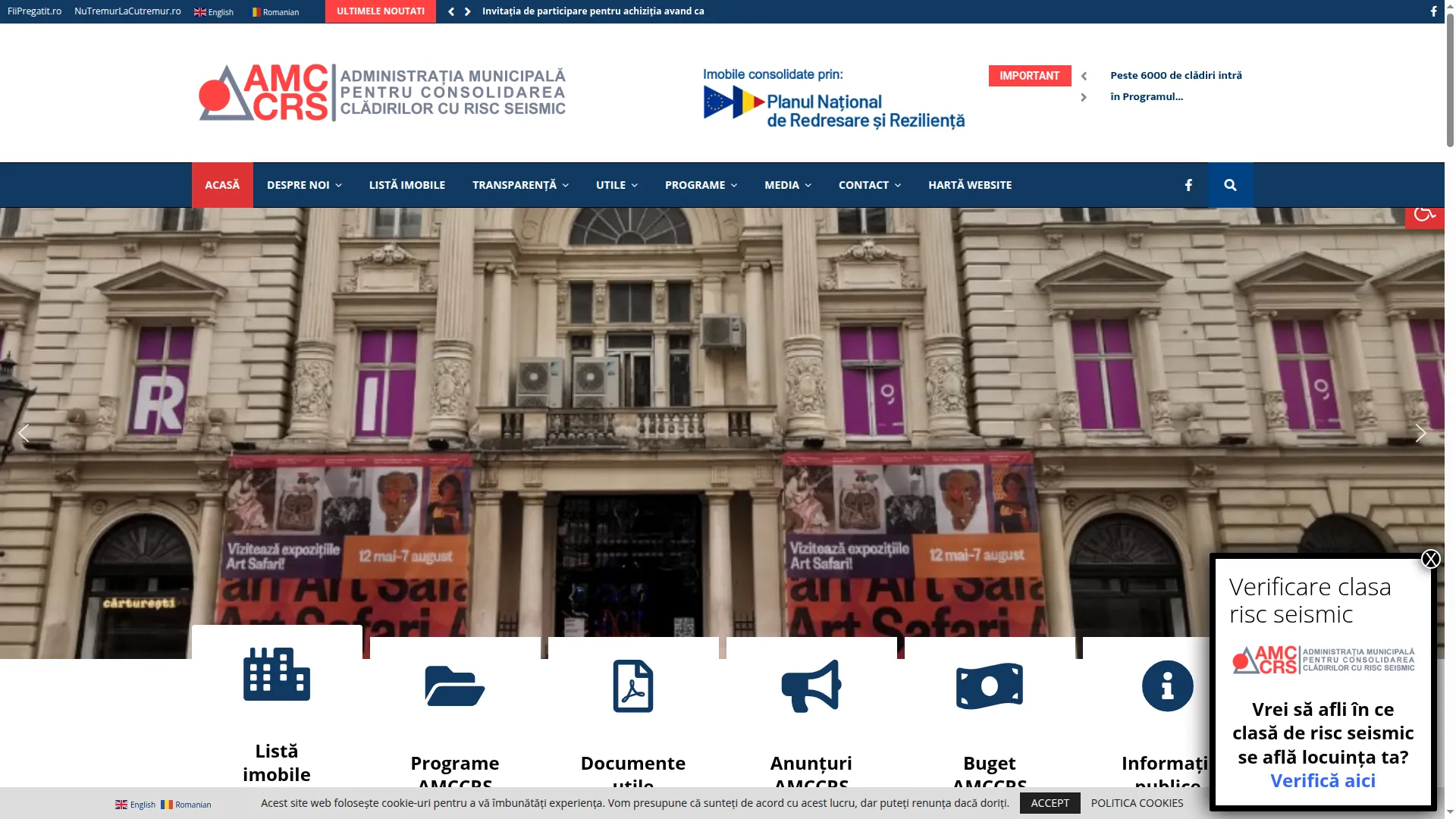Expand the Transparență dropdown

point(520,185)
